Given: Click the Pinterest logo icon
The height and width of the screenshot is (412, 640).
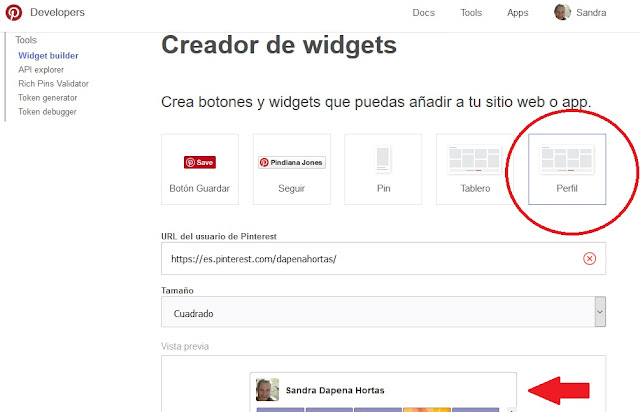Looking at the screenshot, I should [x=13, y=13].
